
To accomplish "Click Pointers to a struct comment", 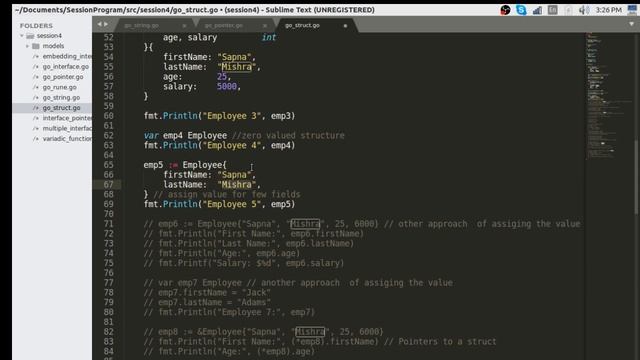I will pos(440,342).
